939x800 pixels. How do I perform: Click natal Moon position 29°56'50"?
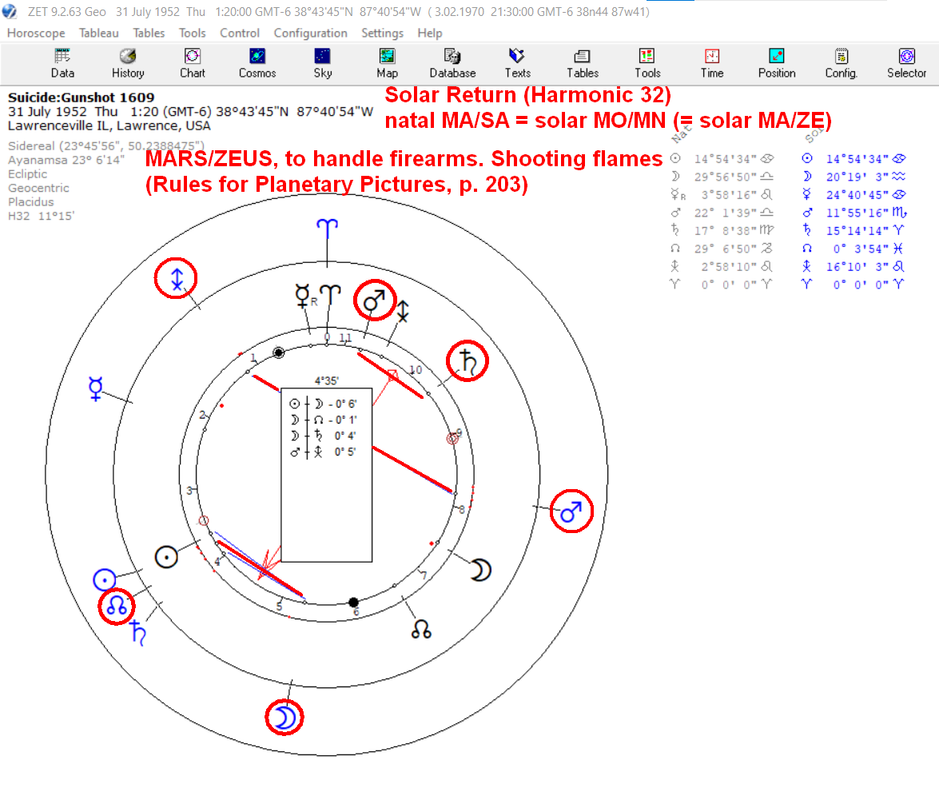[x=727, y=177]
